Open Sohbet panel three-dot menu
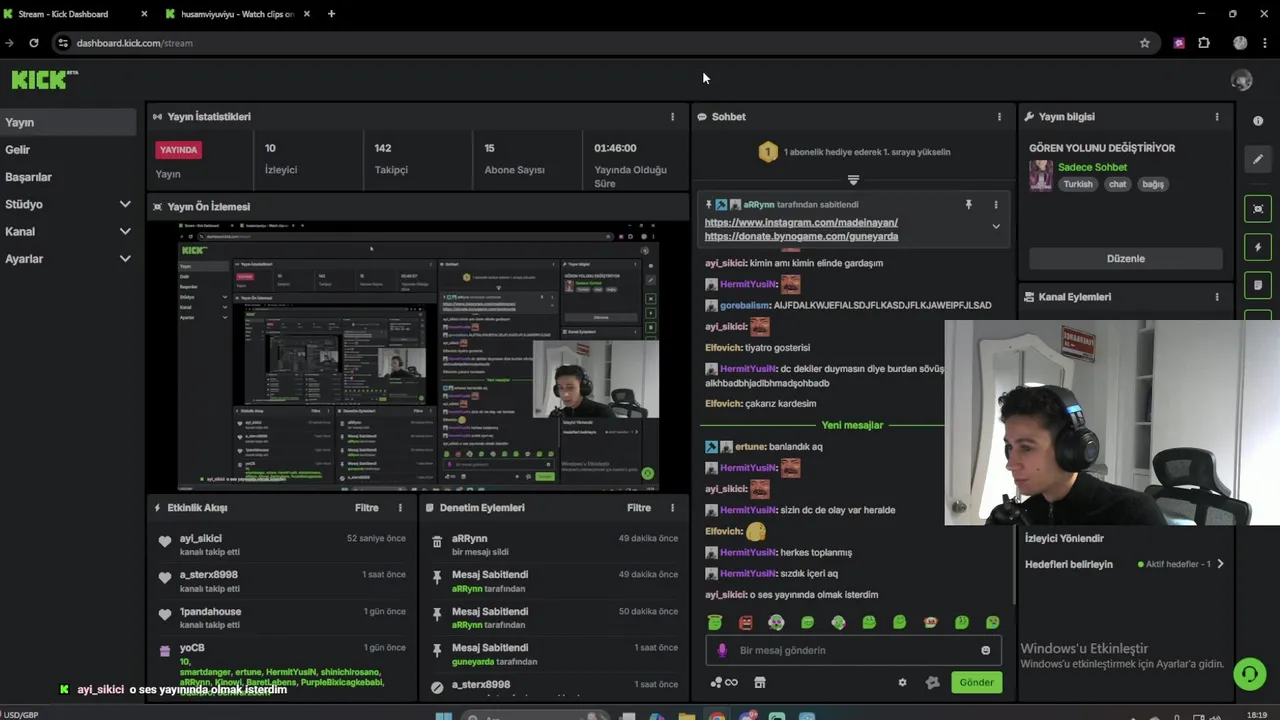 point(999,117)
